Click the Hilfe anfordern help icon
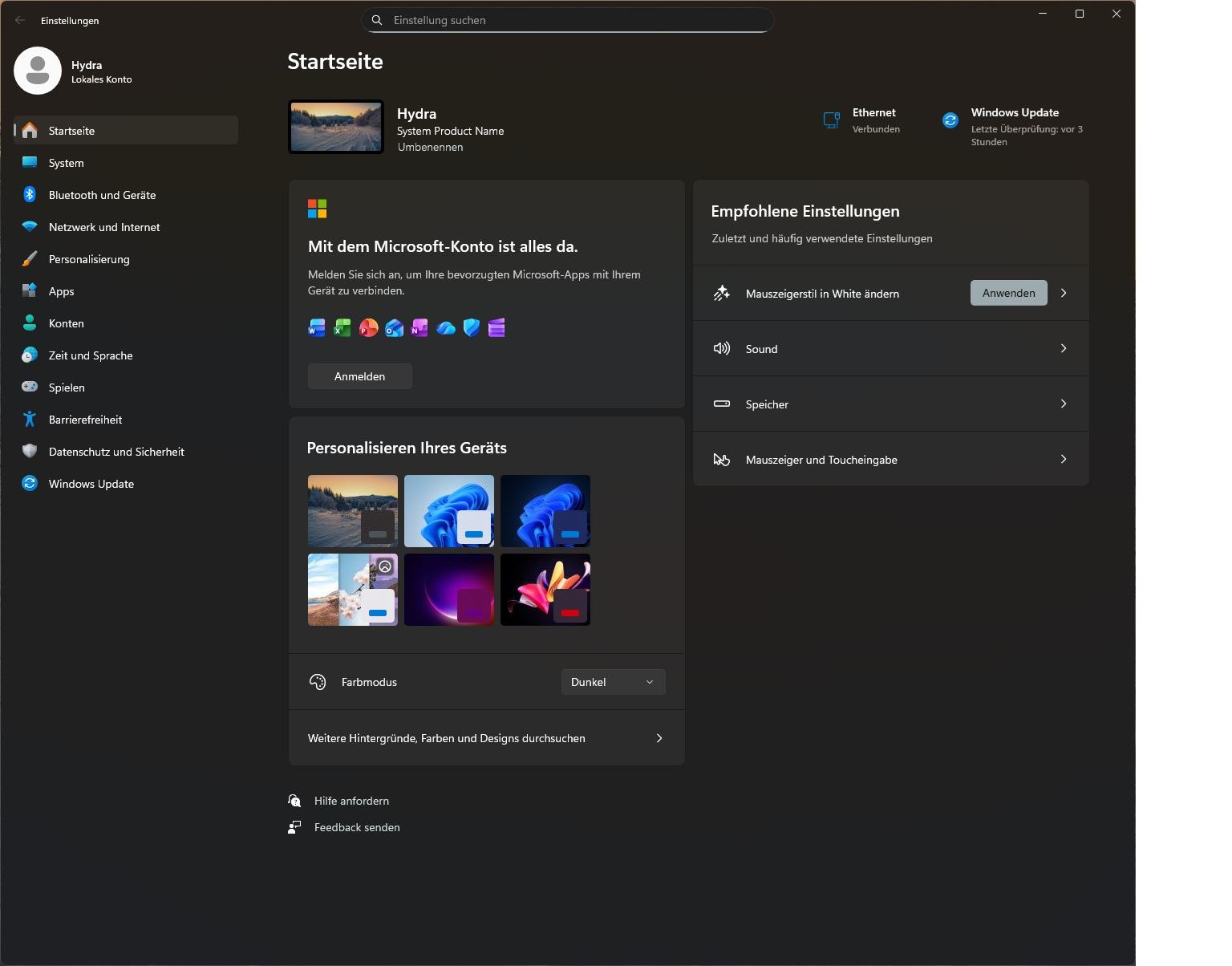 pyautogui.click(x=294, y=801)
